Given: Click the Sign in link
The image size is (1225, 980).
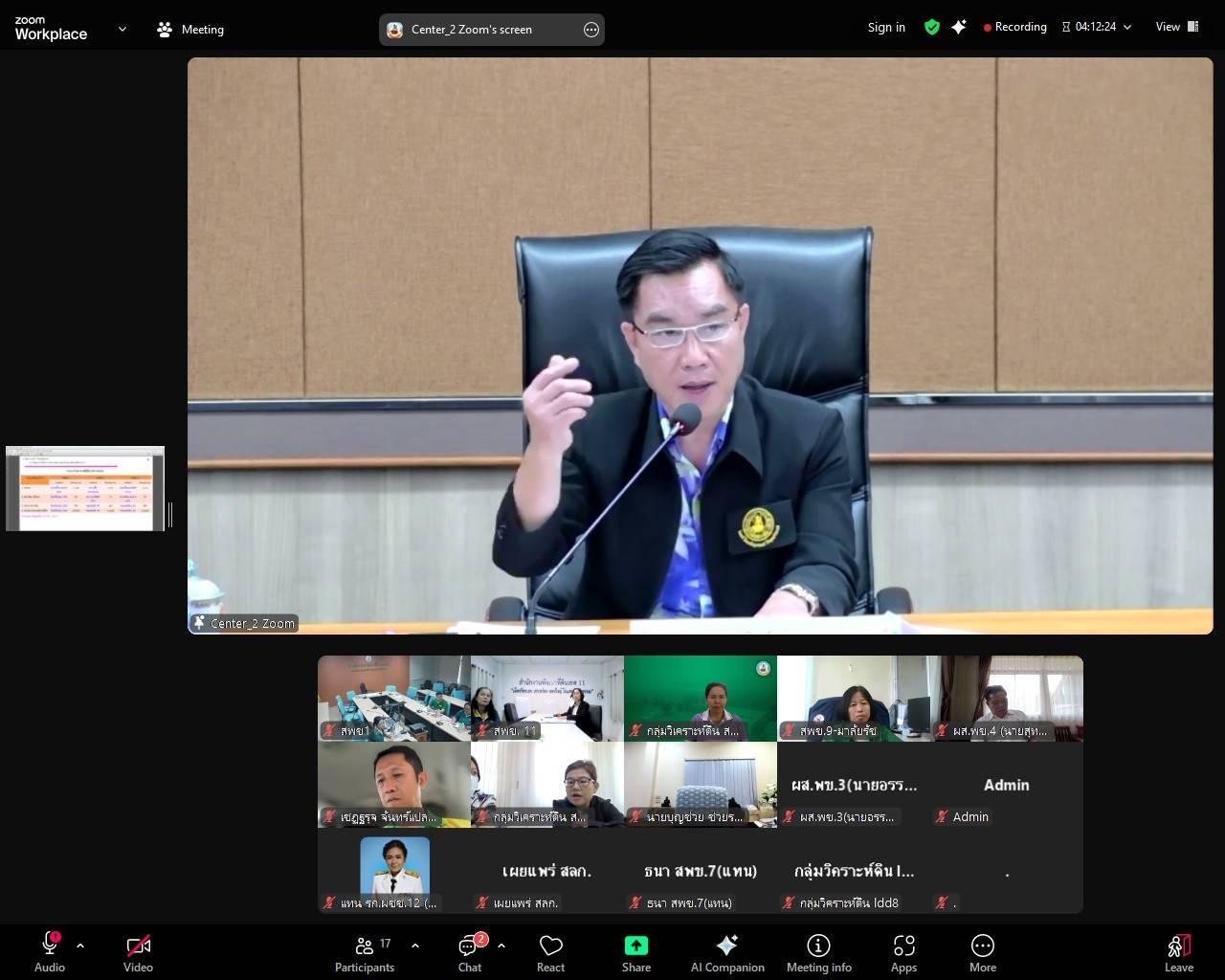Looking at the screenshot, I should point(886,28).
